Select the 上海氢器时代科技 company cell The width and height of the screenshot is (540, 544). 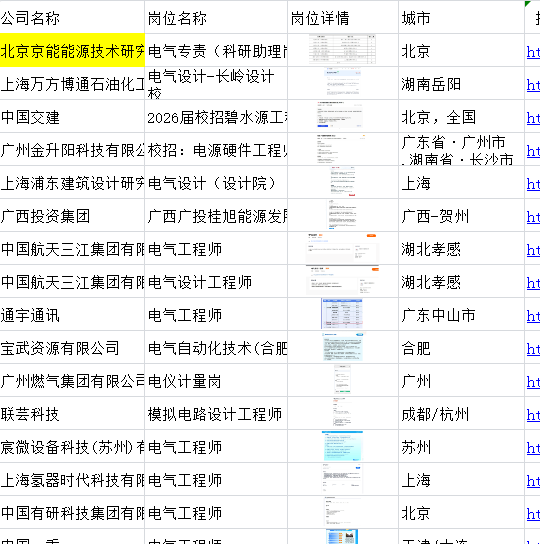pyautogui.click(x=72, y=479)
